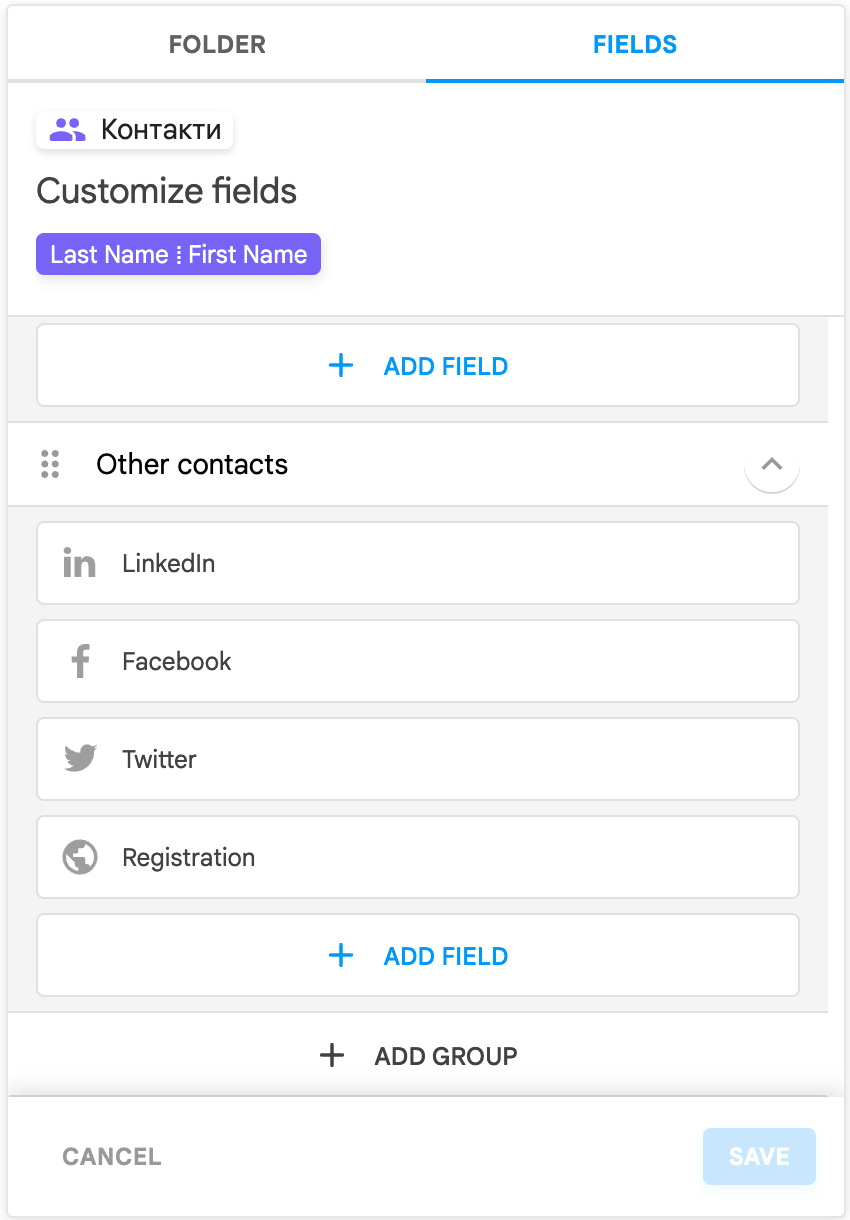Screen dimensions: 850x1220
Task: Select the purple Last Name First Name chip
Action: pos(178,254)
